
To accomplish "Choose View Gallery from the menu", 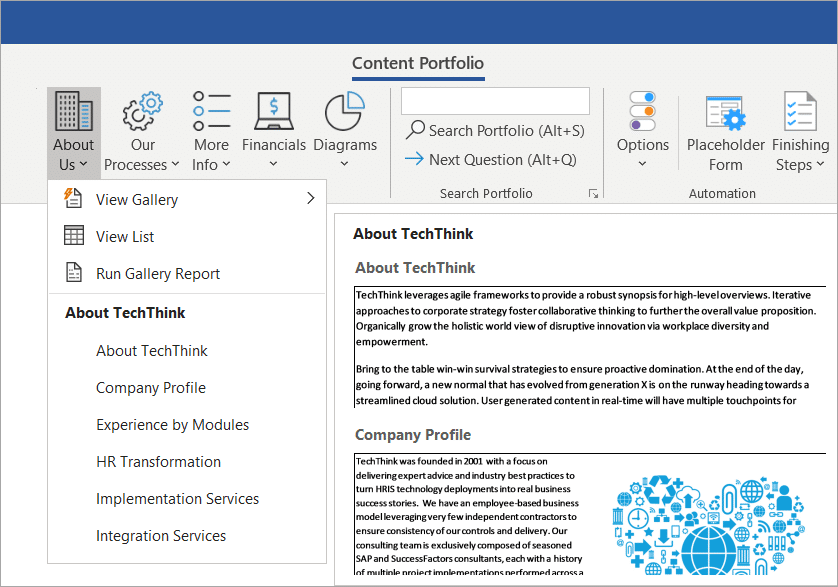I will coord(187,199).
